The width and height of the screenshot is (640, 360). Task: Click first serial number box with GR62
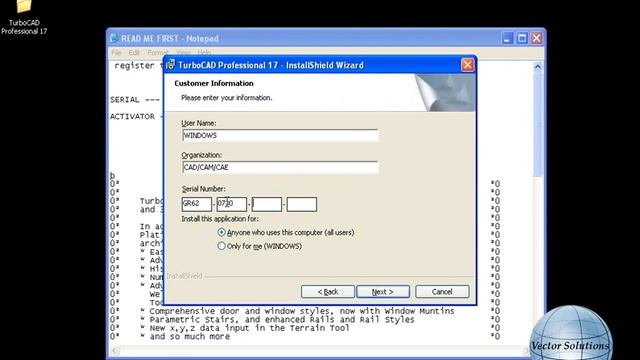tap(197, 204)
